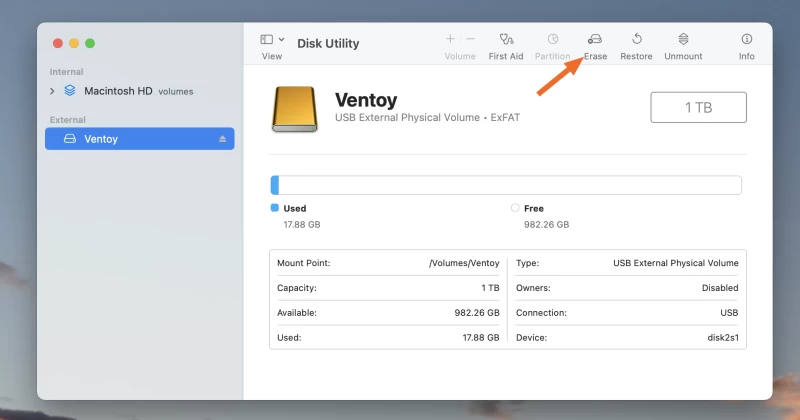
Task: Click the Partition toolbar icon
Action: 552,40
